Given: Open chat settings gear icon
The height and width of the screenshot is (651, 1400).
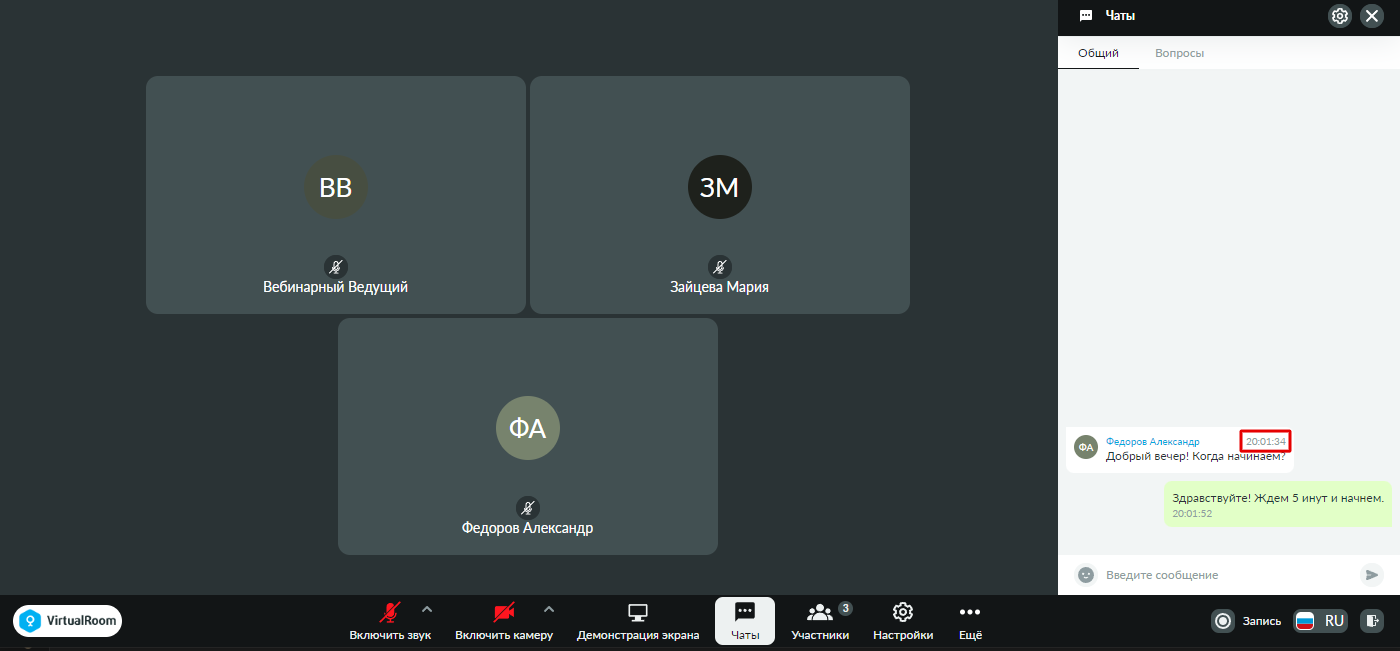Looking at the screenshot, I should (1340, 16).
